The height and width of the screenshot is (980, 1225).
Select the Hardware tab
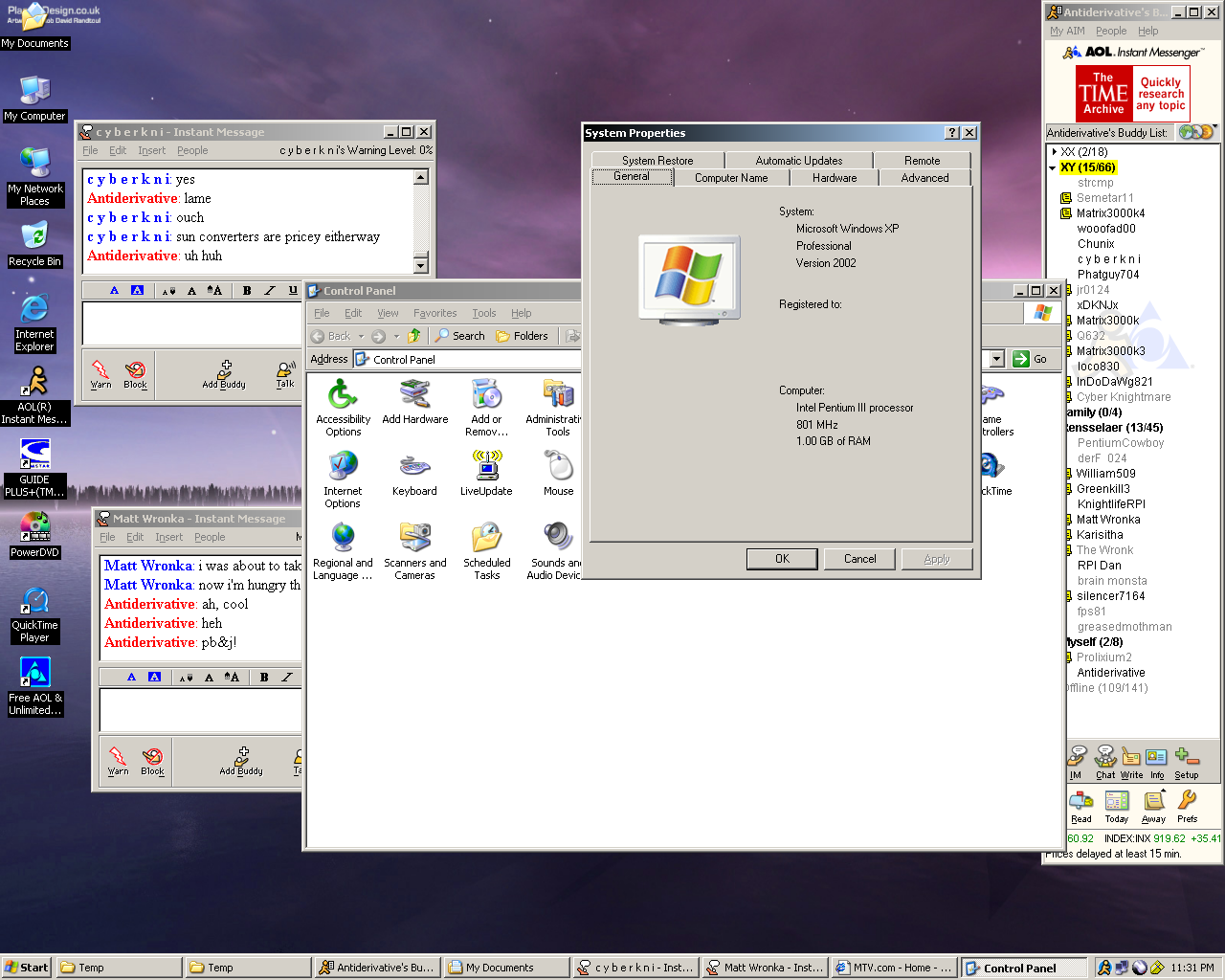[x=835, y=178]
